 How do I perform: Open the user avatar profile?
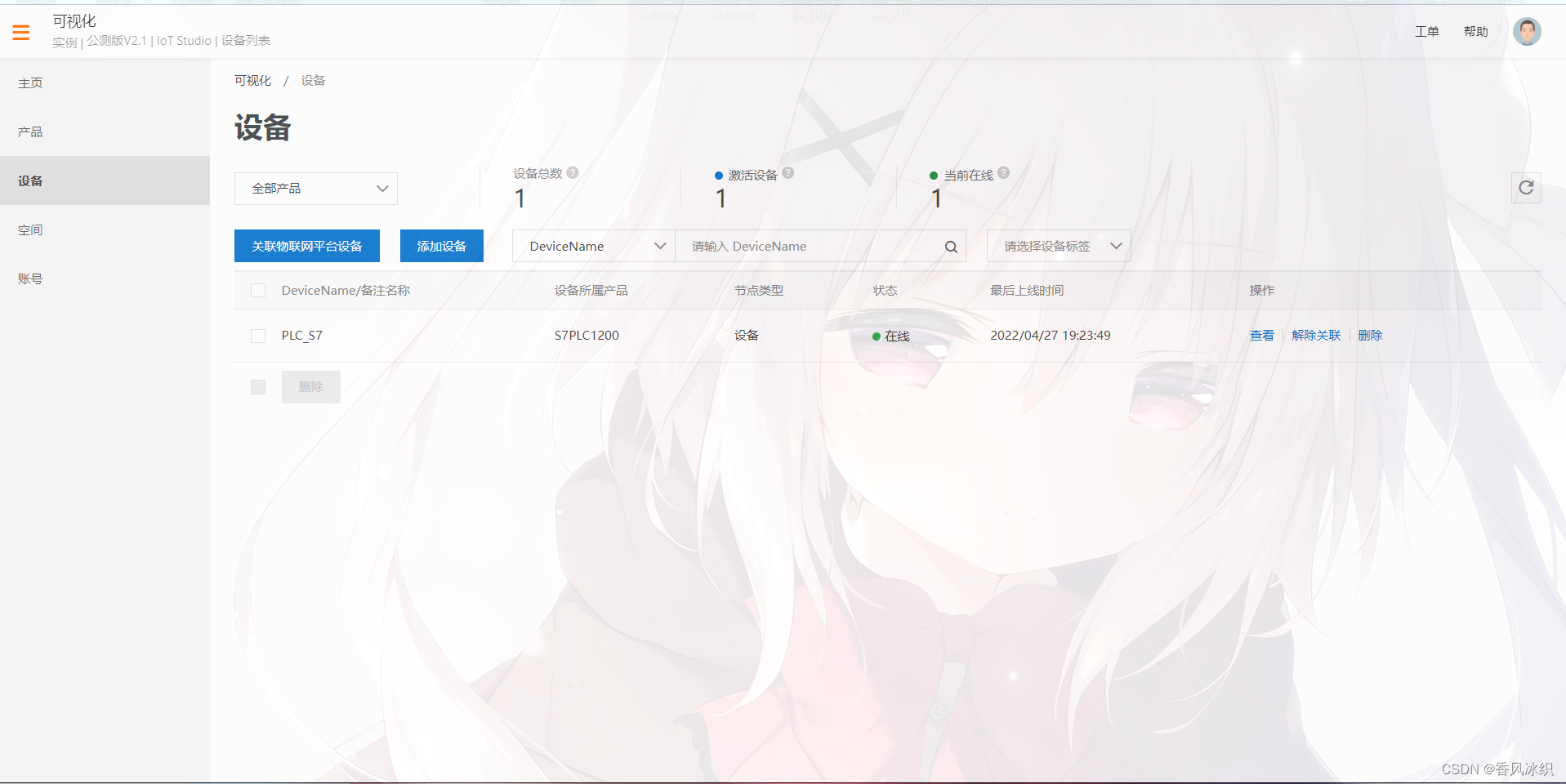point(1526,31)
